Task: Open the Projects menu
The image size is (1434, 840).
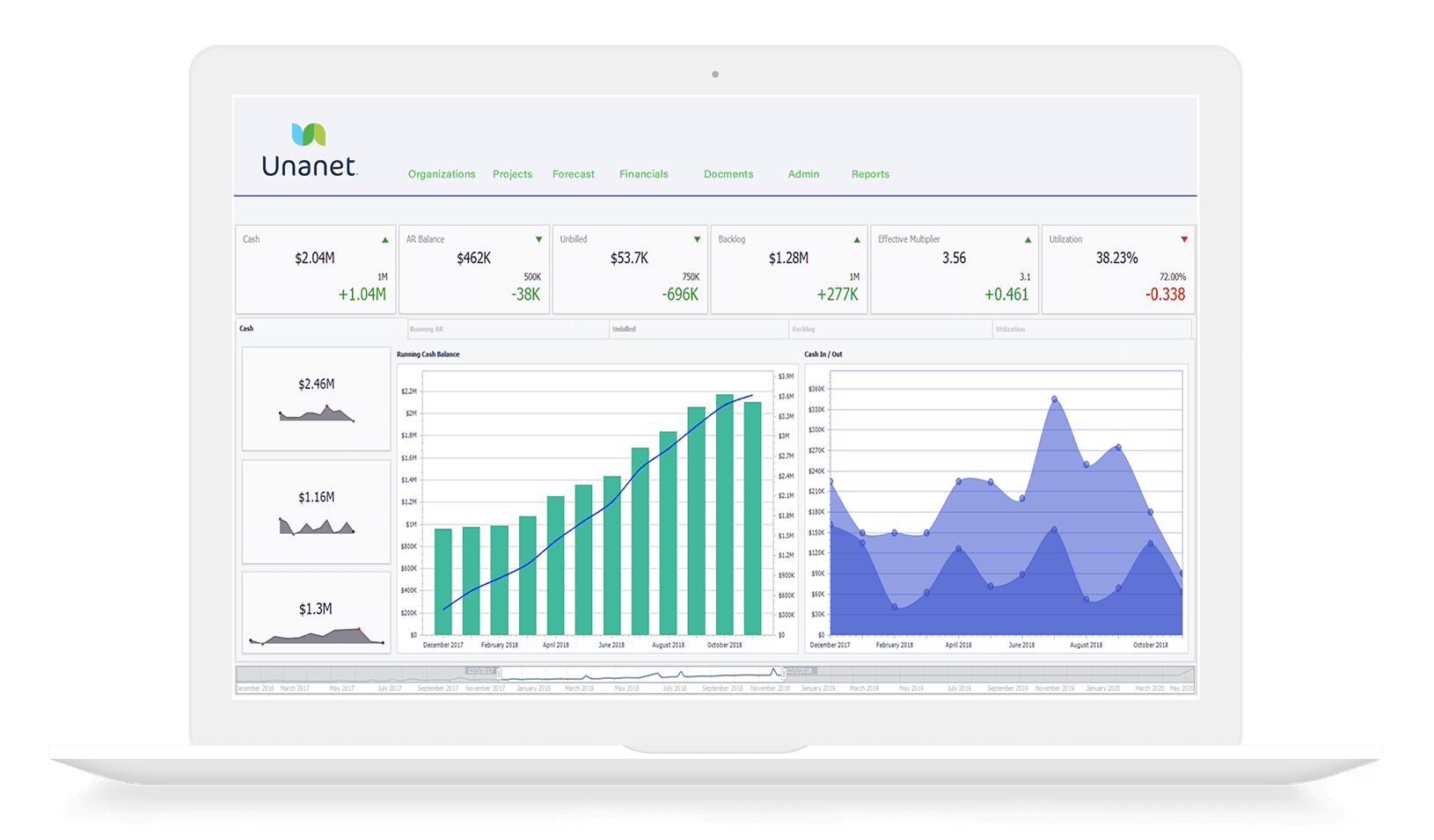Action: click(512, 174)
